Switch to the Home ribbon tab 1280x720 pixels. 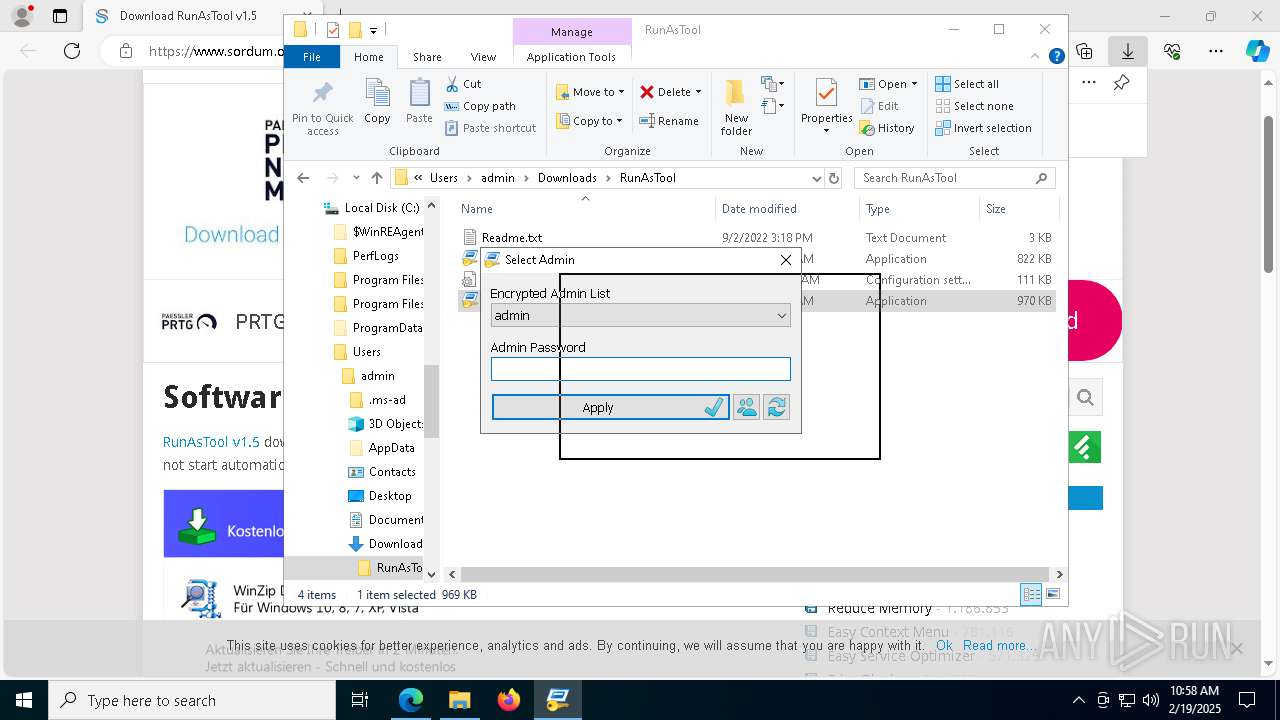[368, 57]
